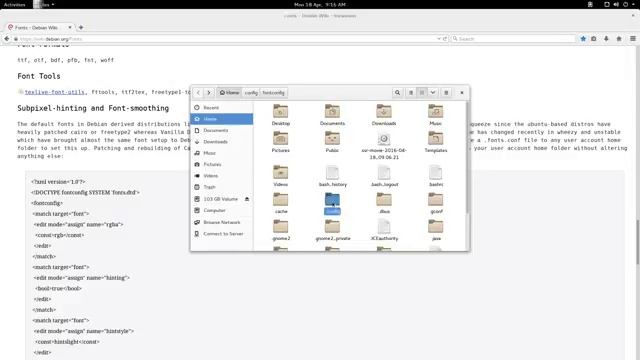Open the view options dropdown arrow
Screen dimensions: 640x360
click(433, 93)
